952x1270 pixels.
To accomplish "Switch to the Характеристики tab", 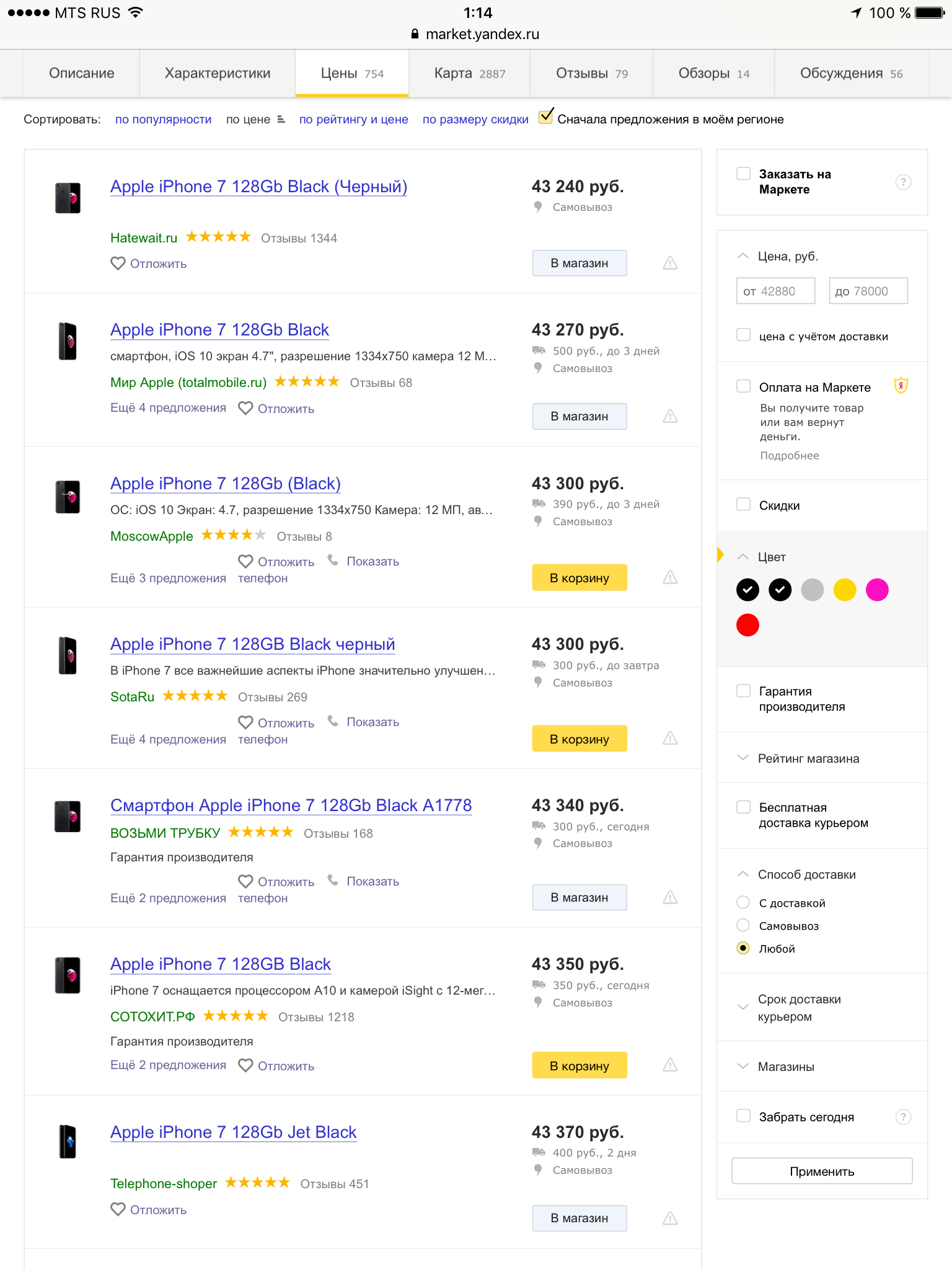I will click(x=218, y=73).
